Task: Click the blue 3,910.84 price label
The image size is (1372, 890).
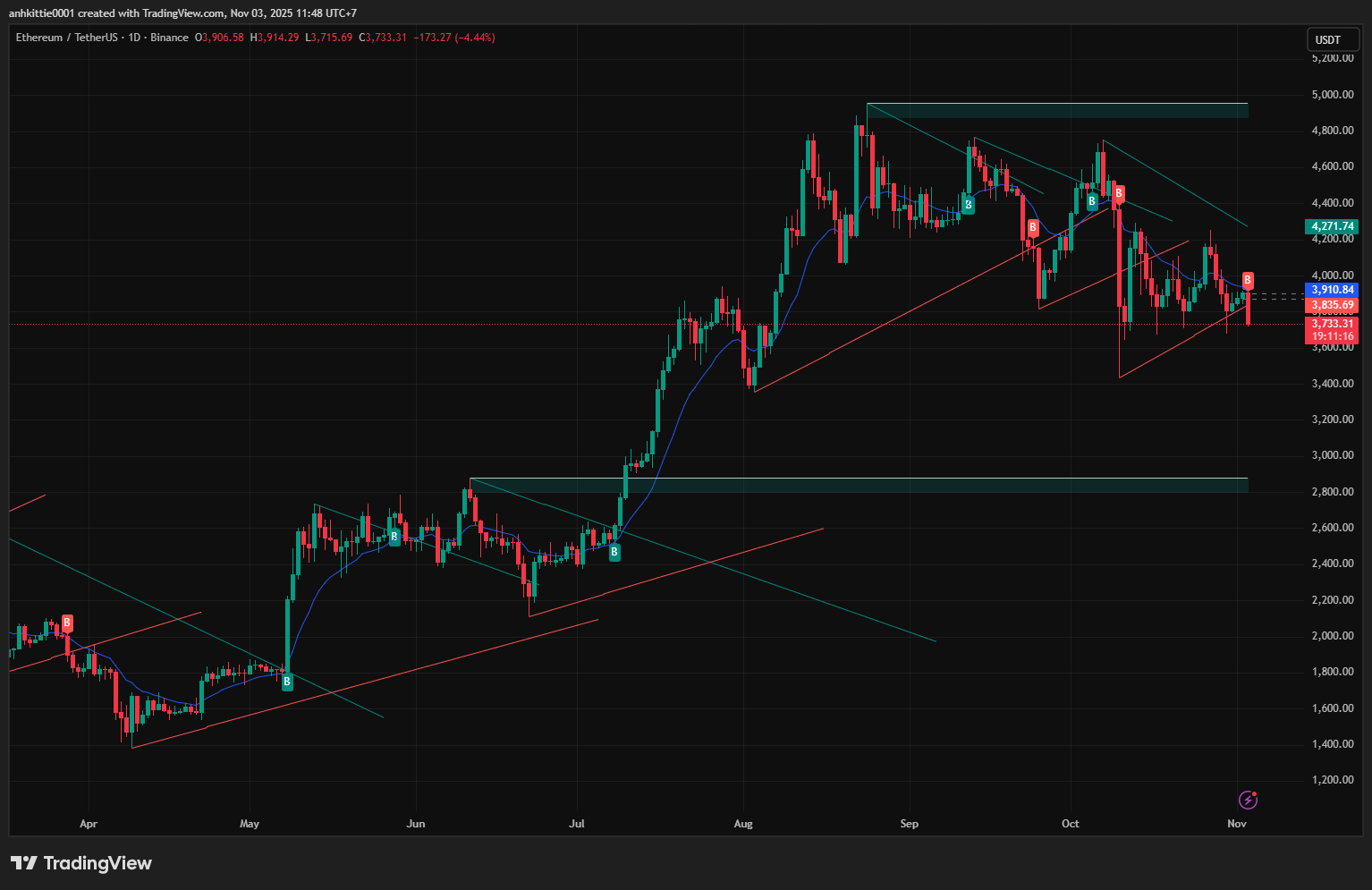Action: 1332,290
